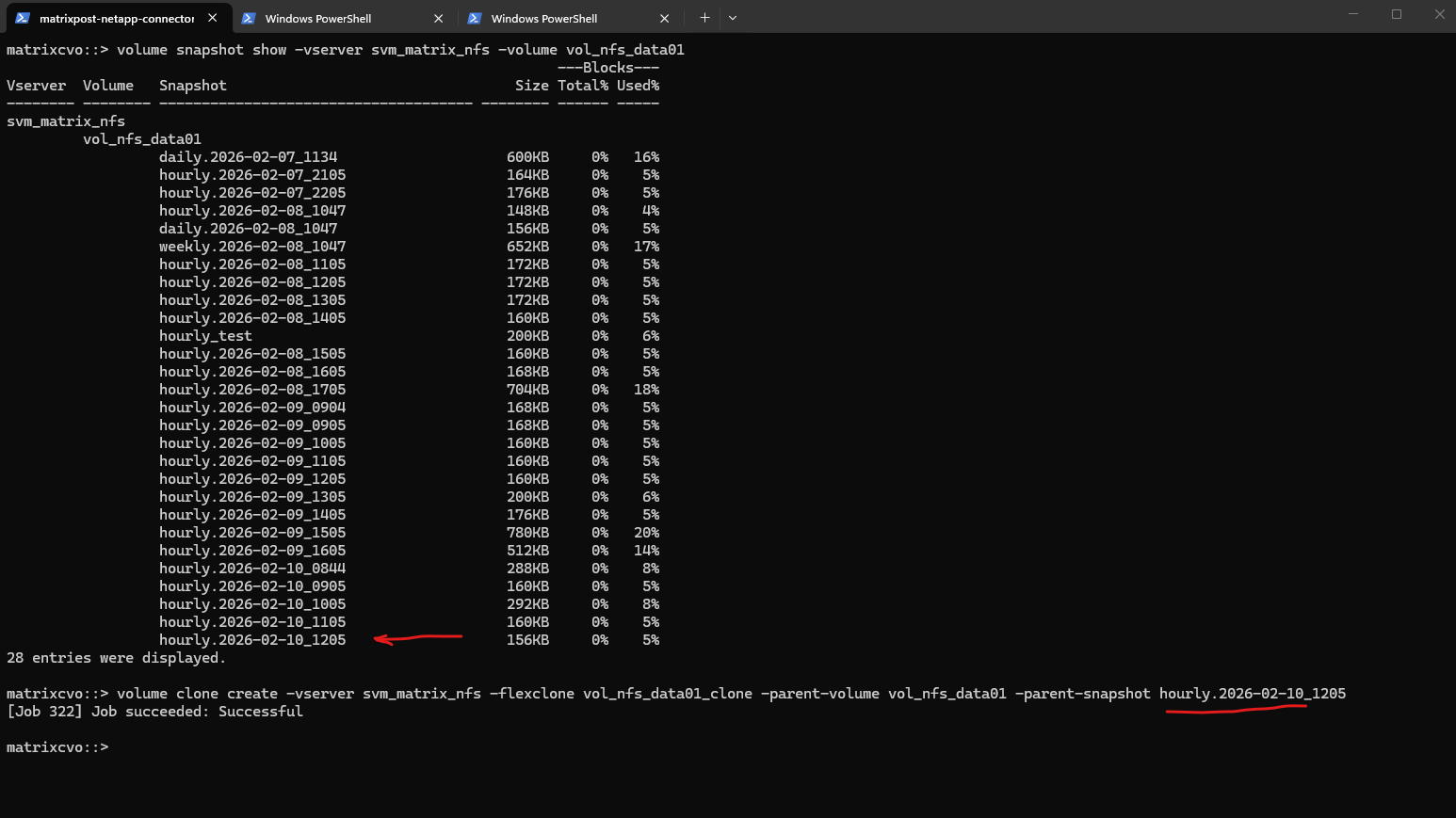1456x818 pixels.
Task: Click underlined parent-snapshot name in clone command
Action: [1252, 694]
